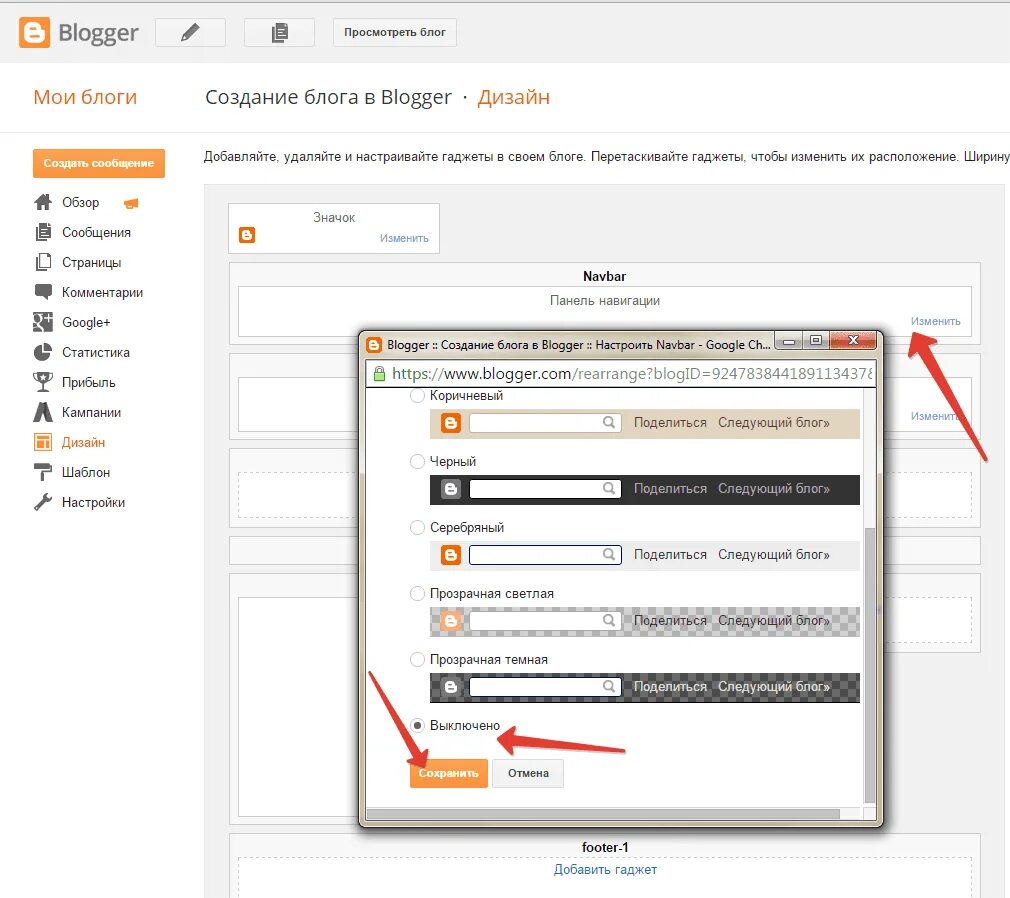Click Изменить link in Значок gadget
The width and height of the screenshot is (1010, 898).
click(x=404, y=238)
